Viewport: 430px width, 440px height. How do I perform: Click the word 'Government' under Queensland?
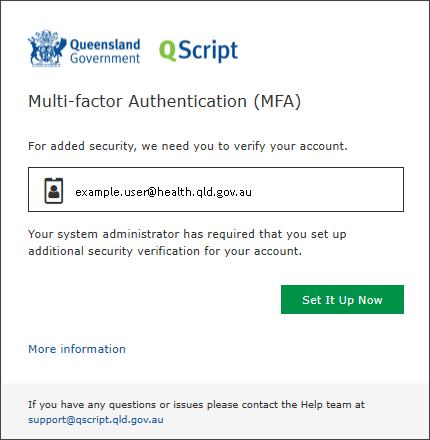tap(105, 58)
